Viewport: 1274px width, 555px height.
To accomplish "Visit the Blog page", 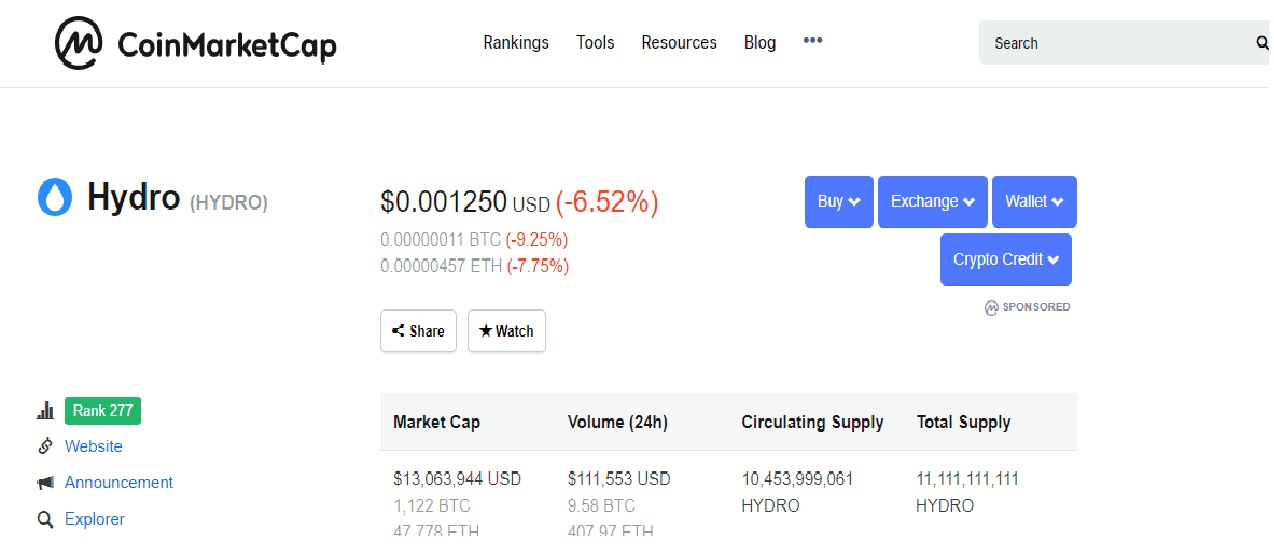I will click(x=760, y=43).
